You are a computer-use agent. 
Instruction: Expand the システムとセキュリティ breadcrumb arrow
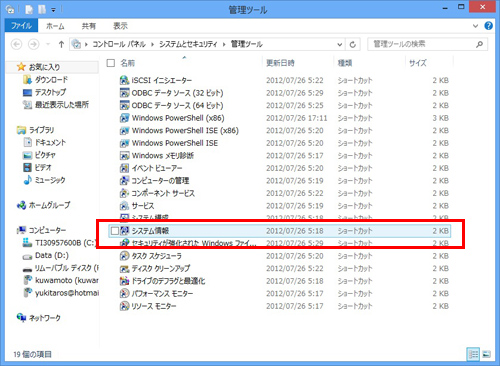pyautogui.click(x=224, y=44)
